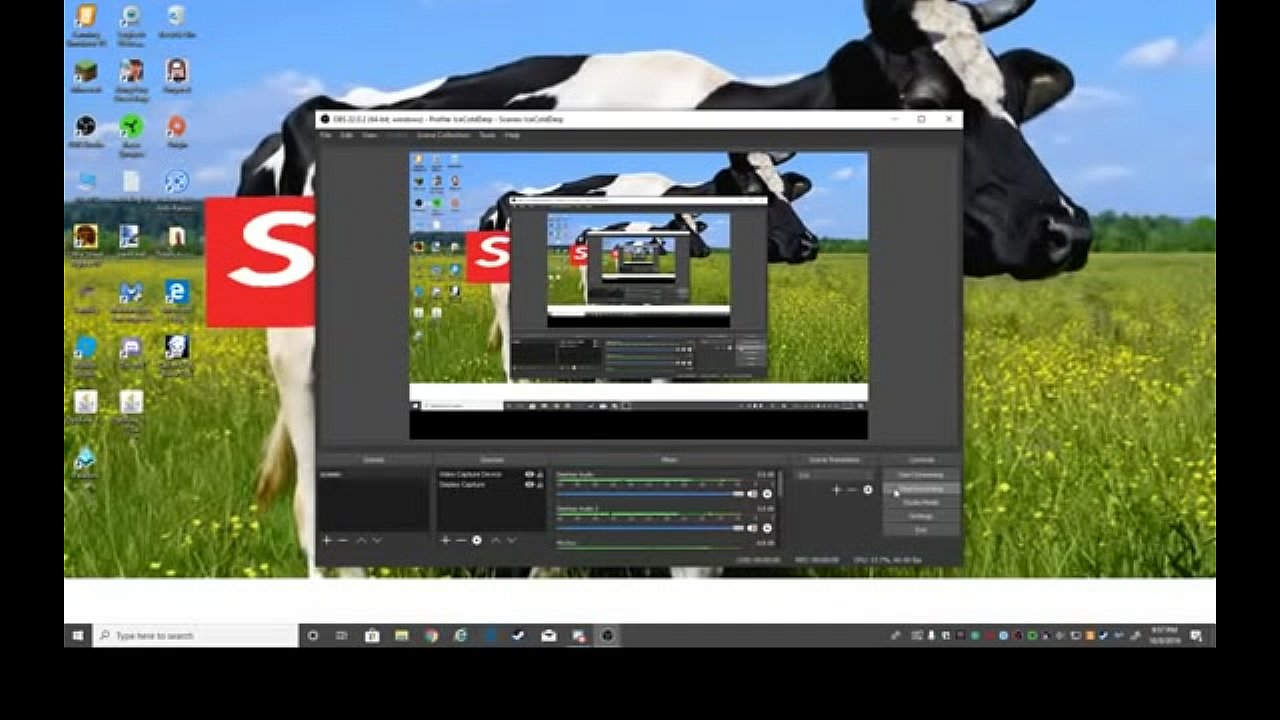Remove the selected scene with the minus icon
The width and height of the screenshot is (1280, 720).
343,540
